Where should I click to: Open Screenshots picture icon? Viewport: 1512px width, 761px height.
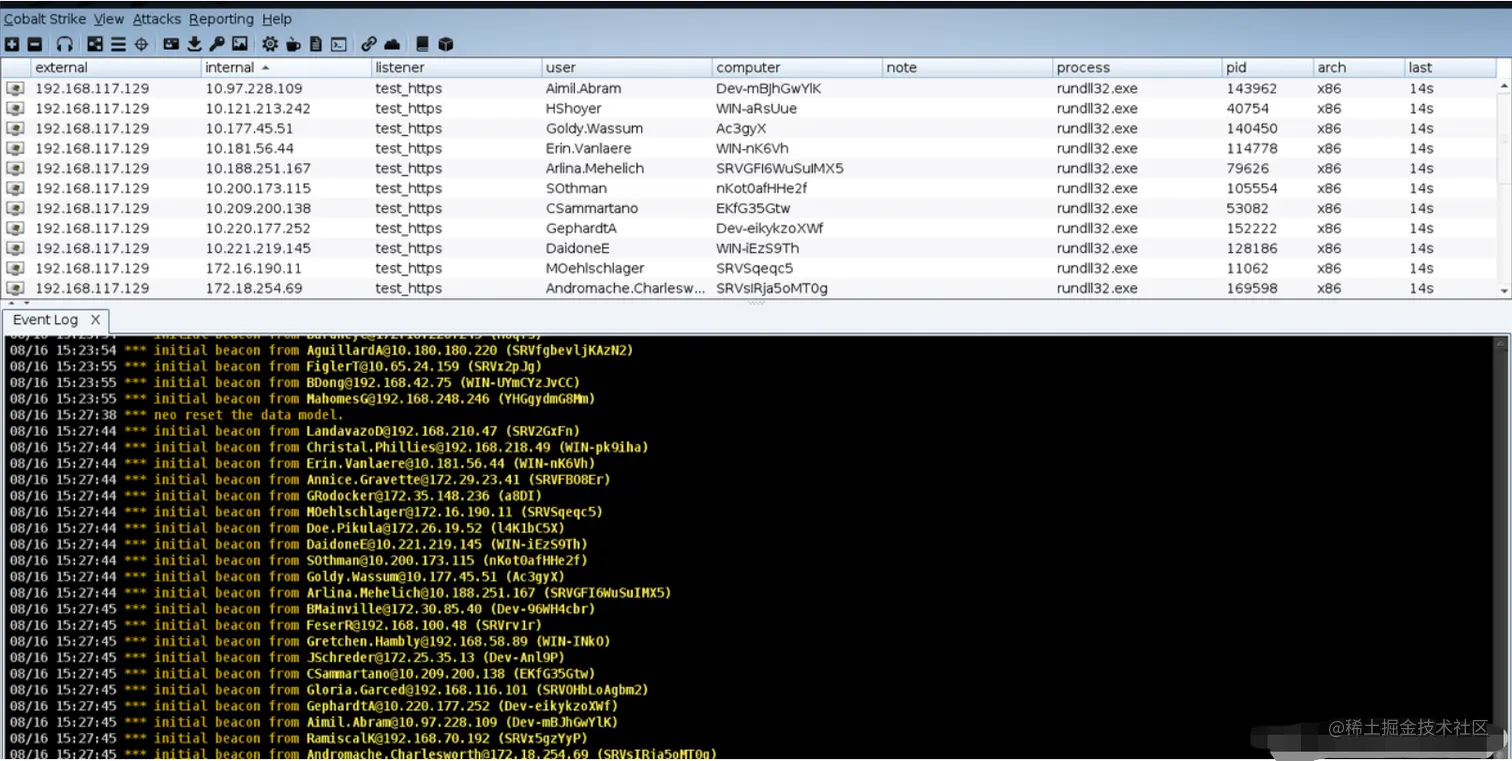pos(240,44)
